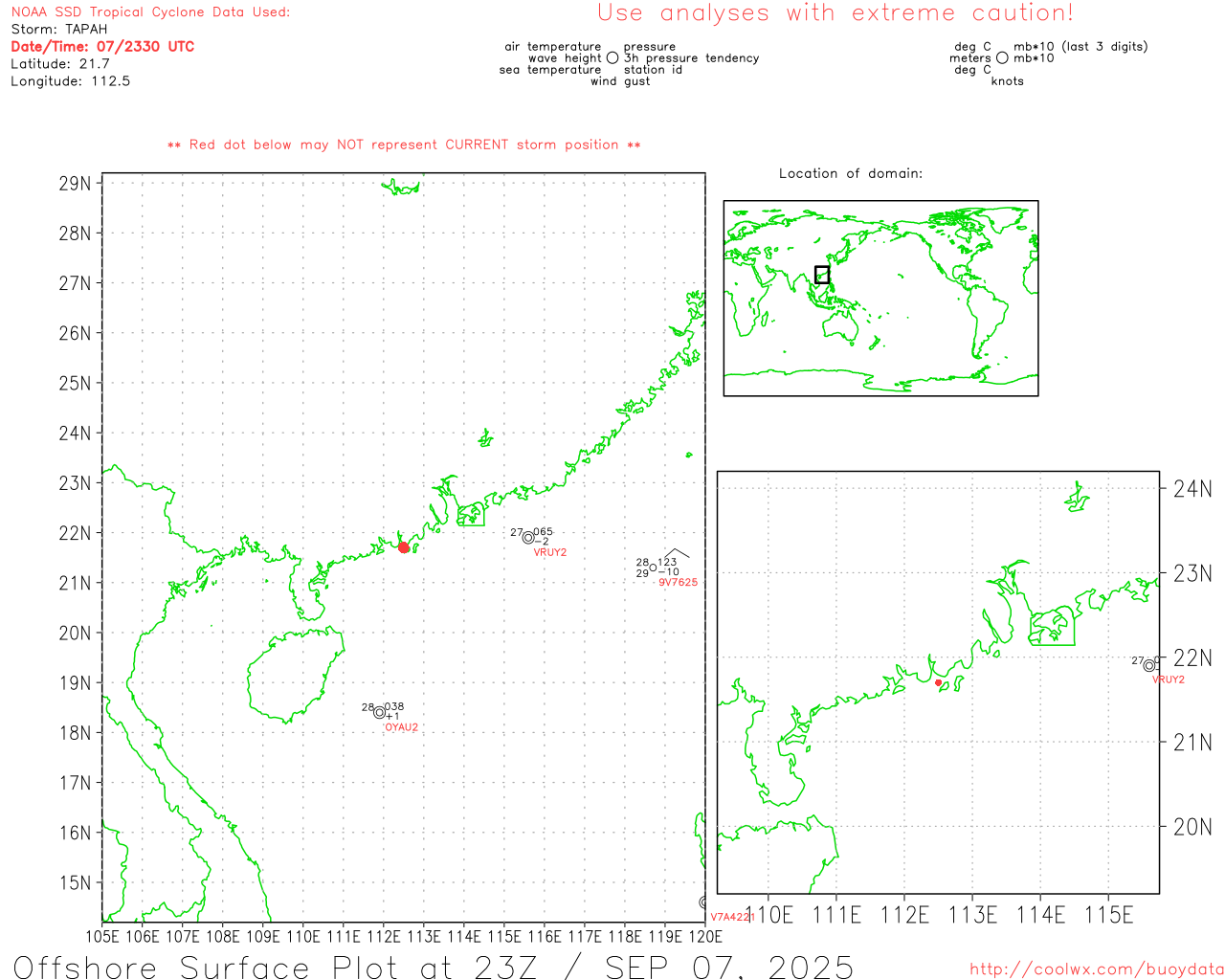
Task: Click the world overview map thumbnail
Action: (880, 299)
